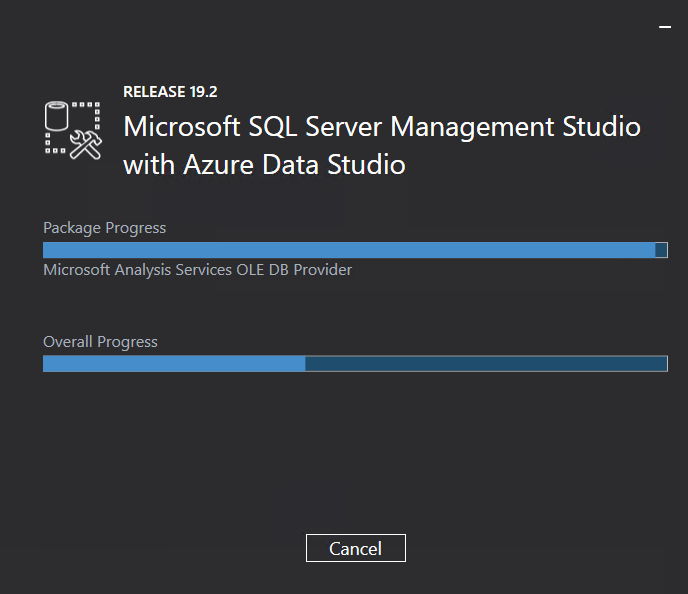Image resolution: width=688 pixels, height=594 pixels.
Task: Click the 'with Azure Data Studio' title line
Action: pos(265,165)
